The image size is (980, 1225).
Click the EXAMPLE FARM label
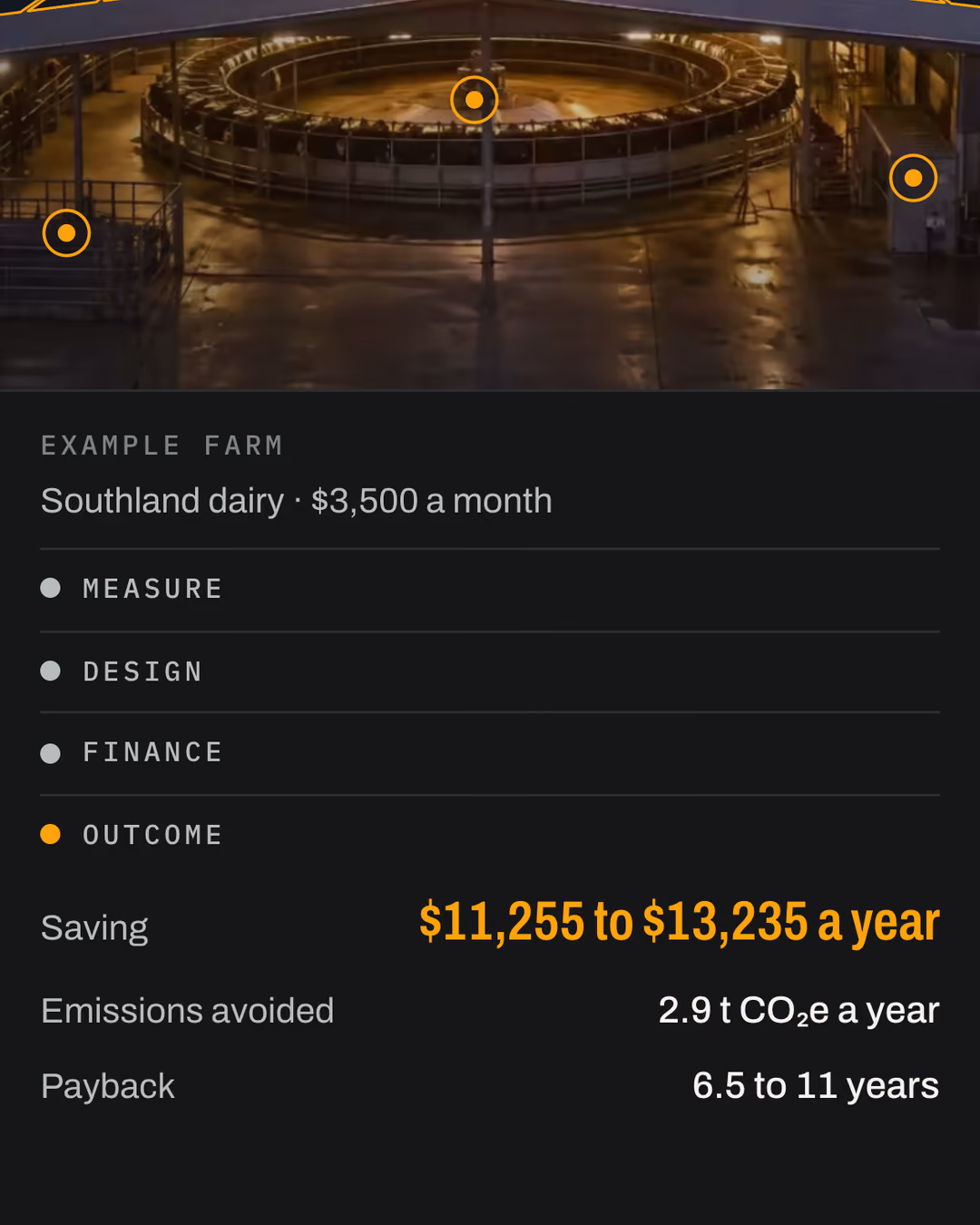162,446
